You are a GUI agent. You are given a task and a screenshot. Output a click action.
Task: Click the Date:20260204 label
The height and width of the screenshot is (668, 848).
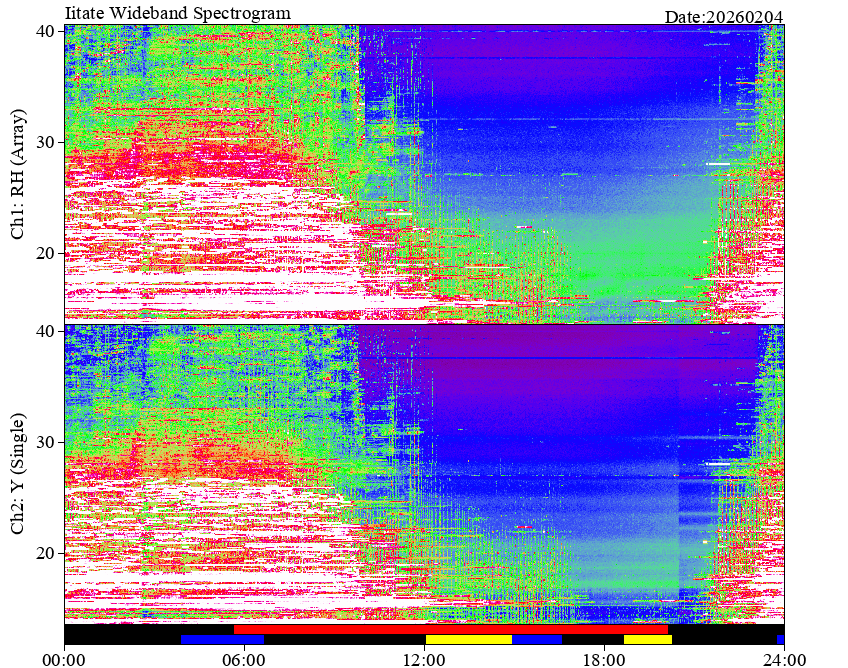click(724, 17)
